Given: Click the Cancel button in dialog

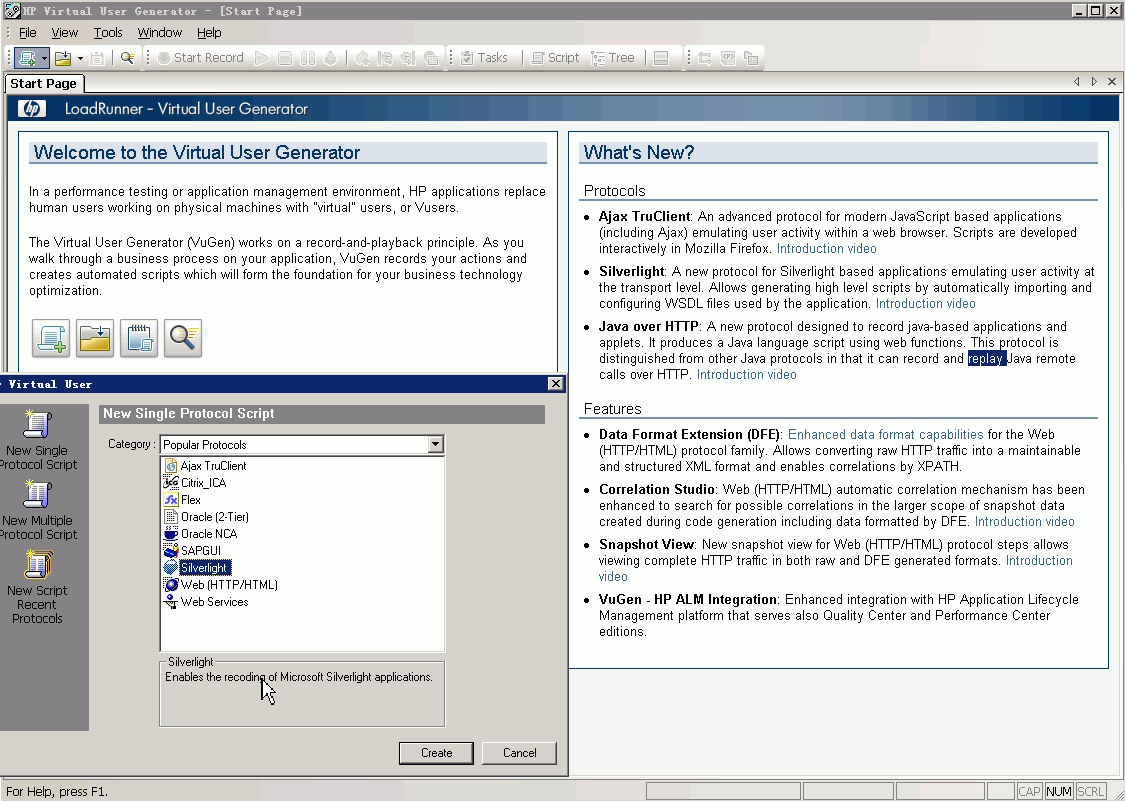Looking at the screenshot, I should pyautogui.click(x=519, y=753).
